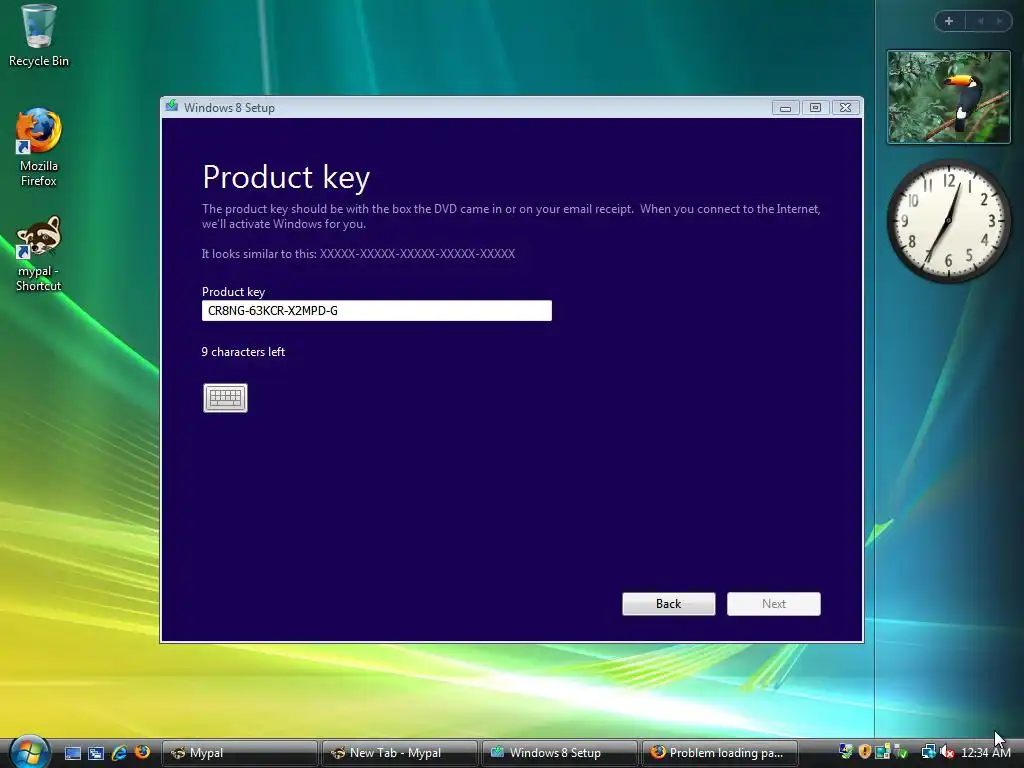Image resolution: width=1024 pixels, height=768 pixels.
Task: Open the Recycle Bin desktop icon
Action: pos(39,36)
